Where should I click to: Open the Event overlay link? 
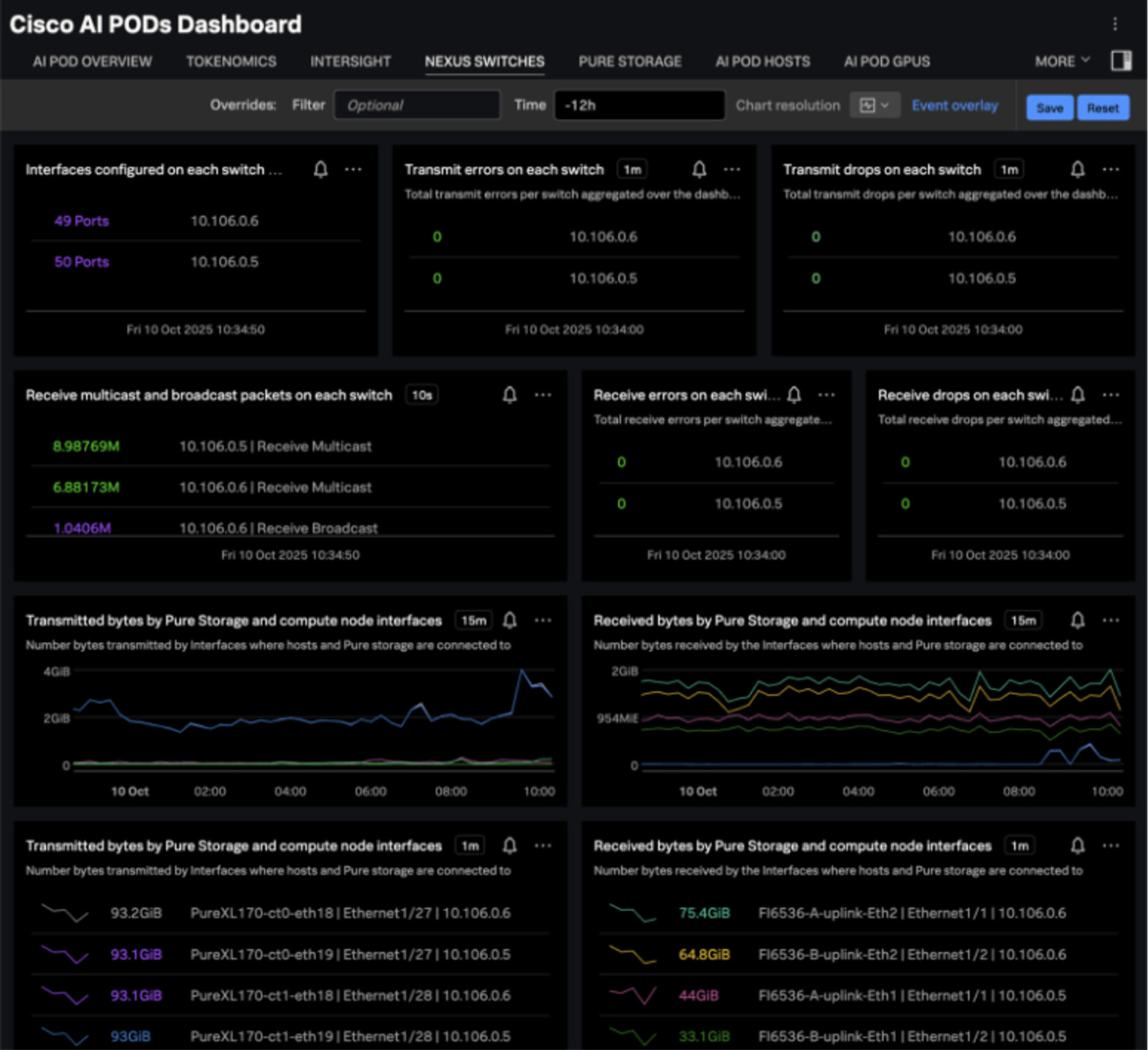[x=954, y=105]
